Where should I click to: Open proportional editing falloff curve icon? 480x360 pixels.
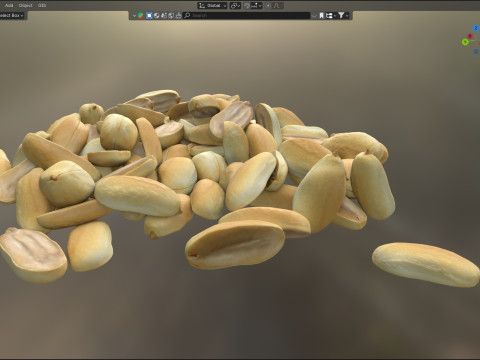point(276,6)
